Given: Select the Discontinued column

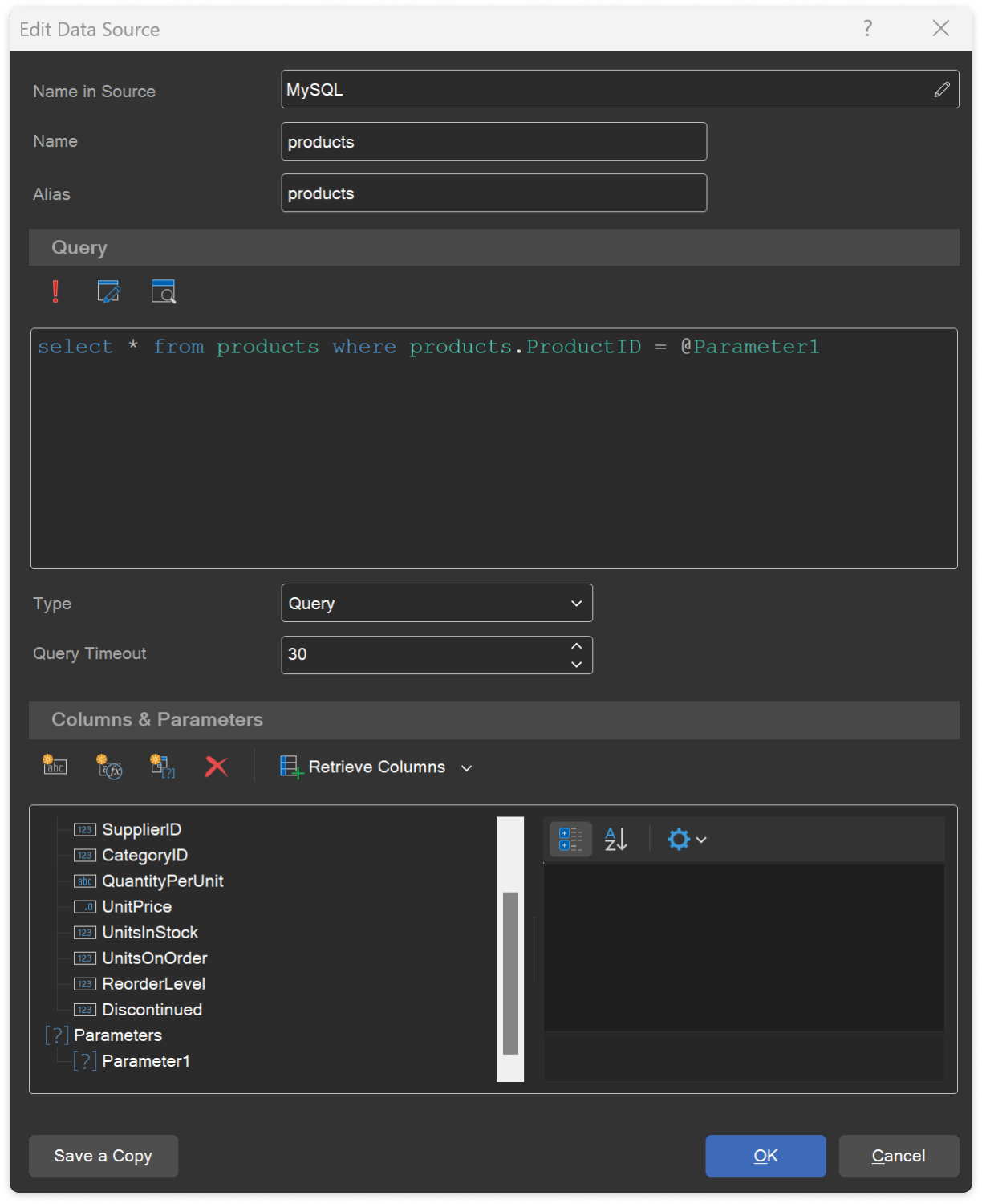Looking at the screenshot, I should (138, 1009).
